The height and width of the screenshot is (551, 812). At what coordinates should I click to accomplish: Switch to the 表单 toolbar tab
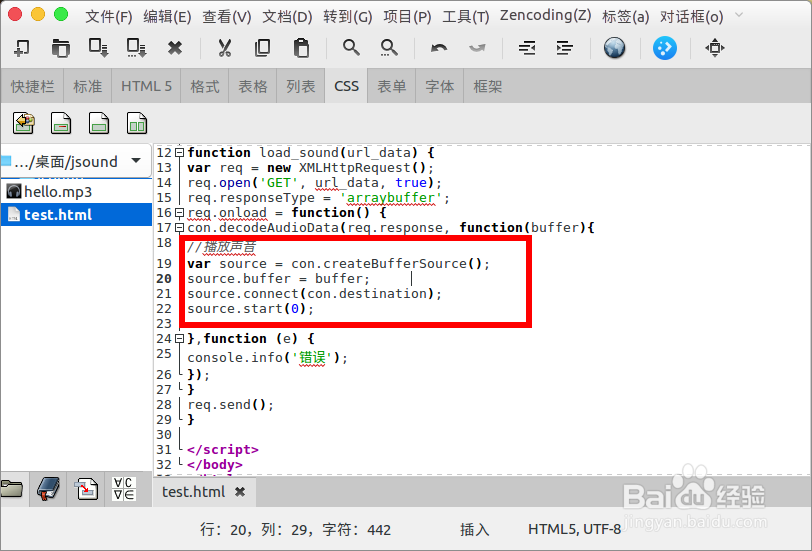click(392, 86)
